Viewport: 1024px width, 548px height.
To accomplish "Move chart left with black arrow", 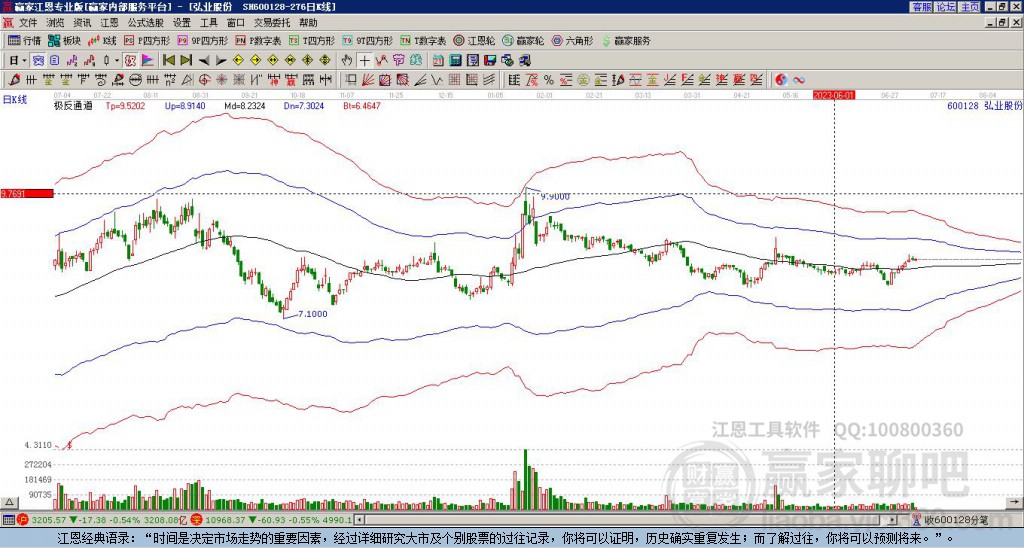I will [x=204, y=61].
